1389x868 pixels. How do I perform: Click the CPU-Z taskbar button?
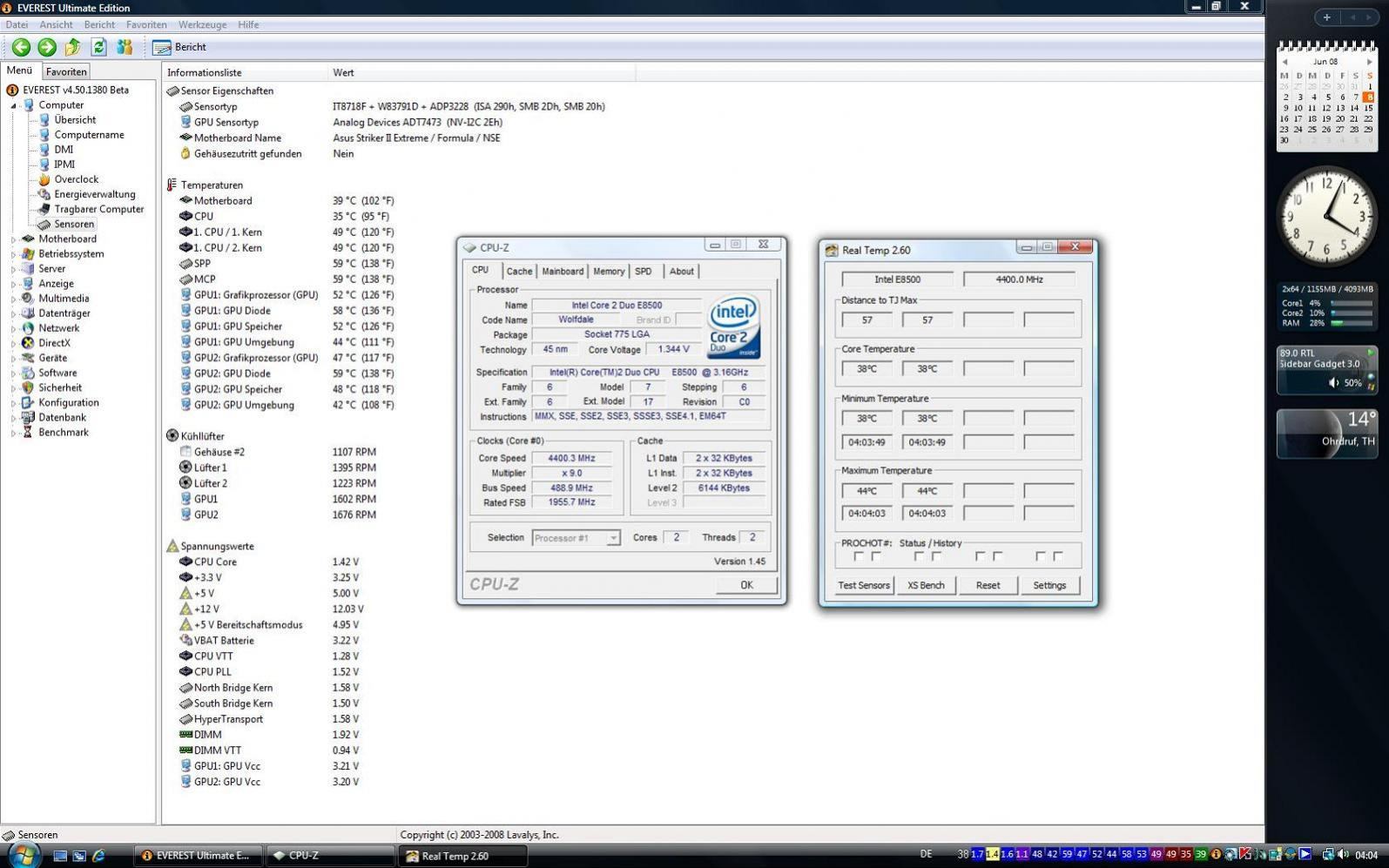tap(330, 856)
